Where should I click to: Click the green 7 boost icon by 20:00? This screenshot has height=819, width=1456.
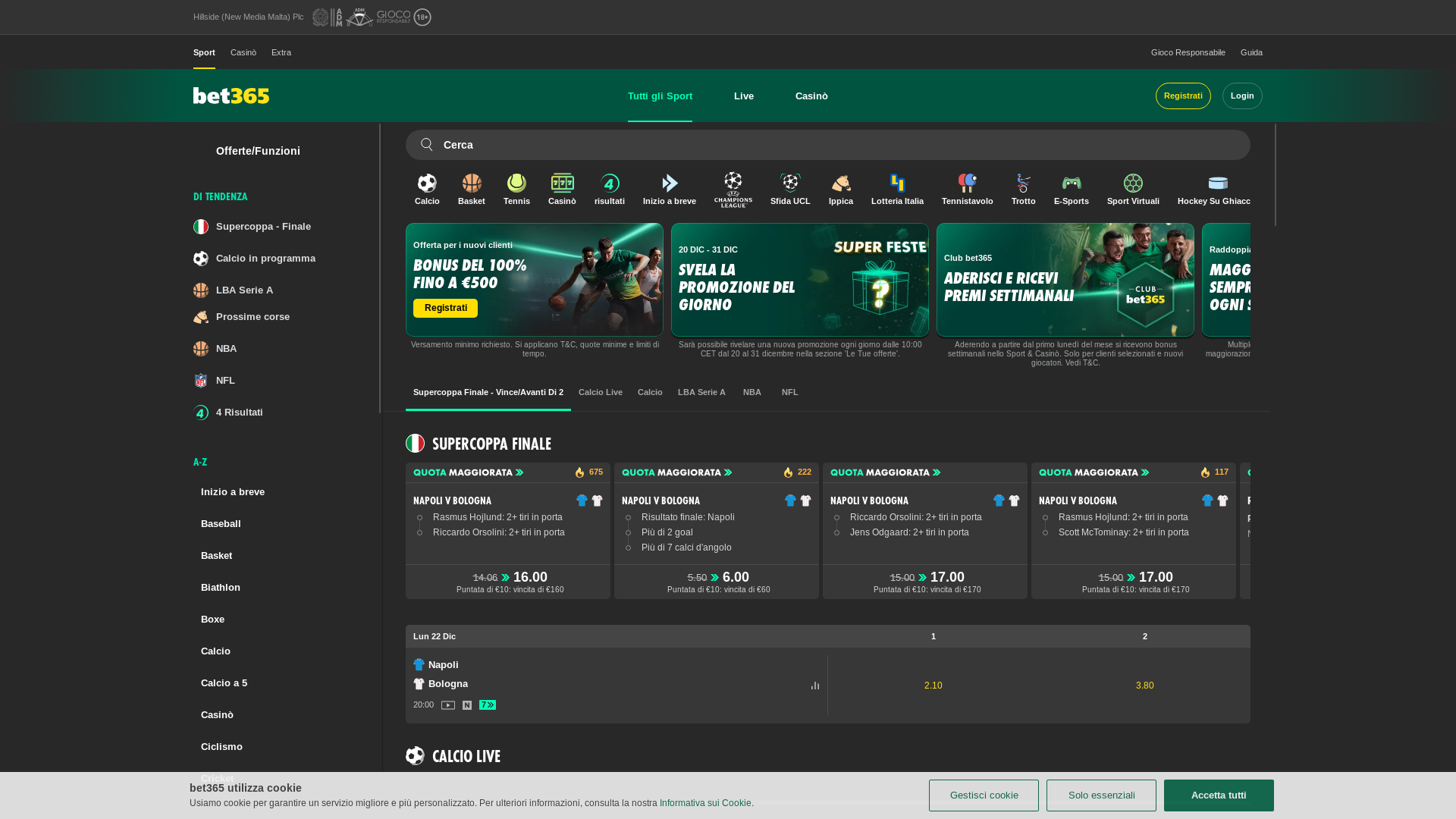pos(488,705)
